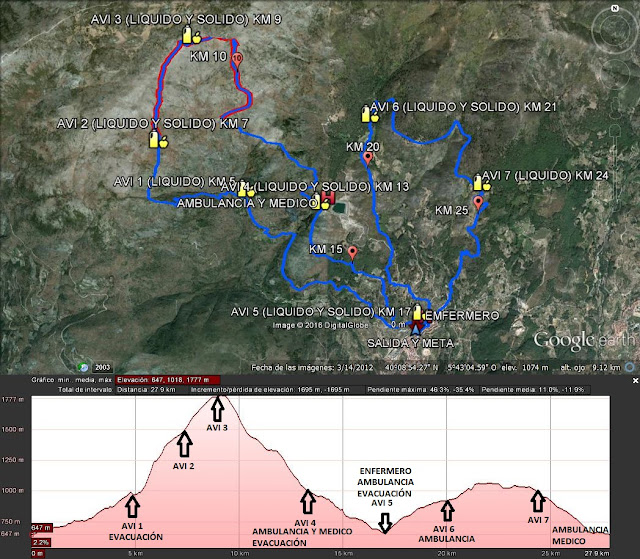Click AVI 7 label in the elevation profile

[x=538, y=520]
